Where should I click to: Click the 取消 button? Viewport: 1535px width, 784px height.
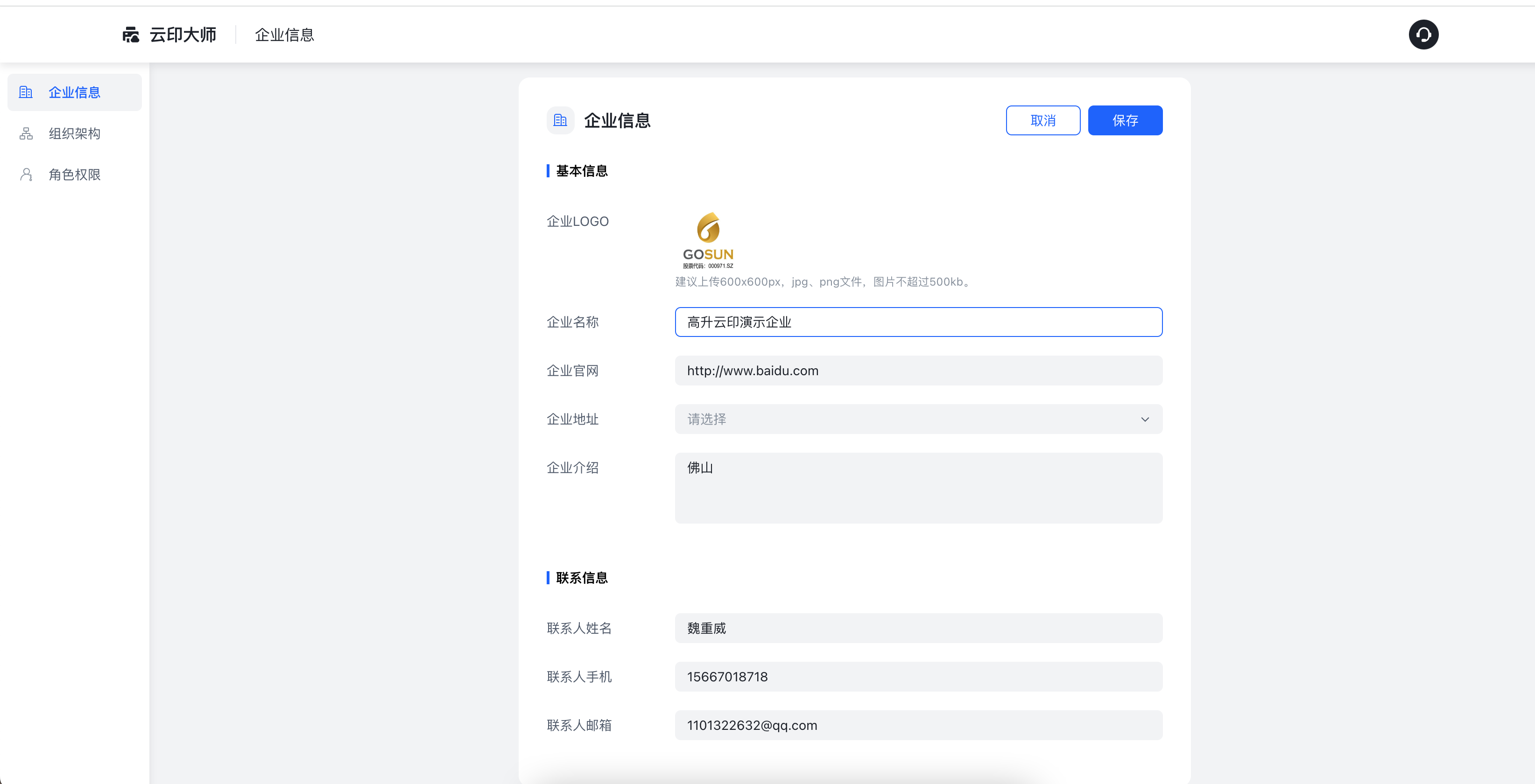pyautogui.click(x=1043, y=120)
